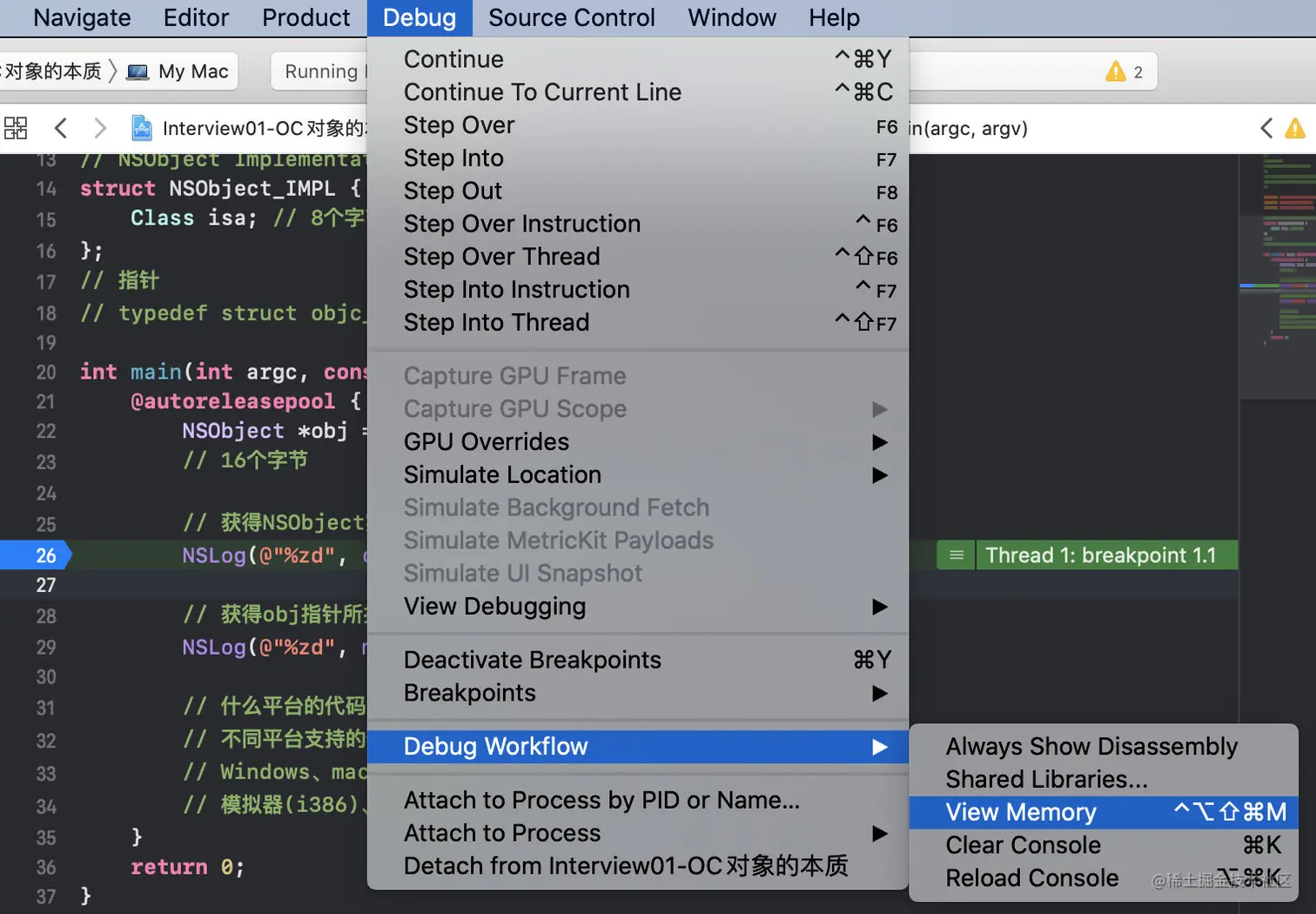Click the Running status field
Image resolution: width=1316 pixels, height=914 pixels.
[x=320, y=71]
